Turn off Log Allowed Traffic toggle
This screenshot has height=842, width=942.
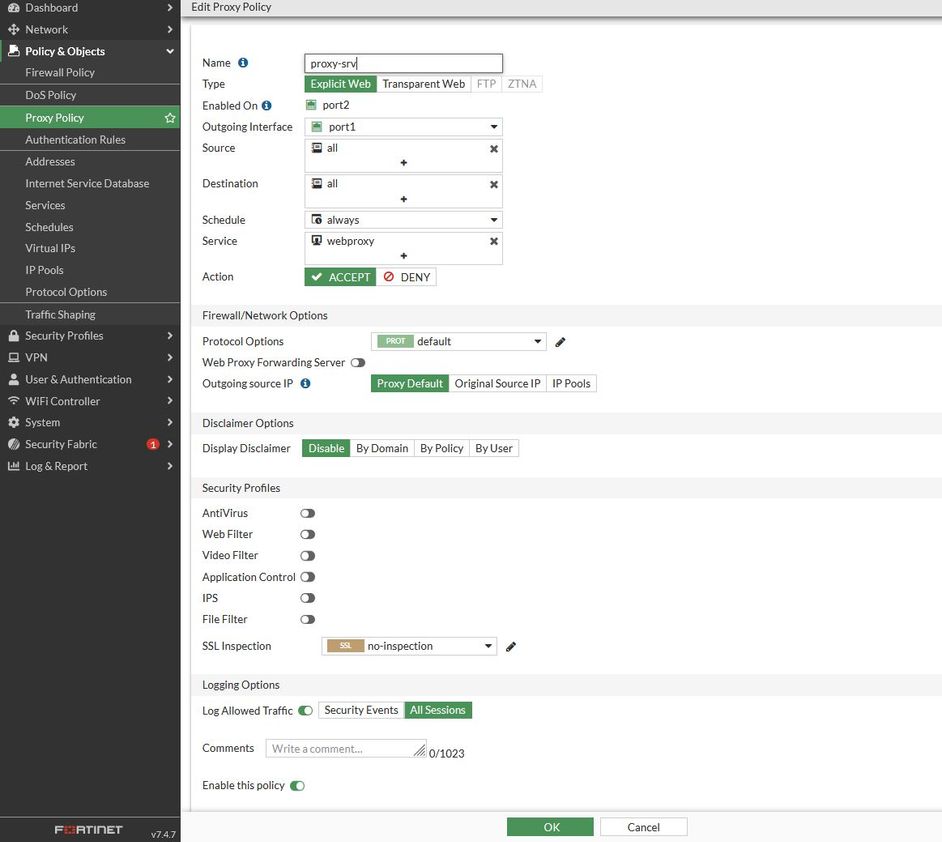pos(305,710)
